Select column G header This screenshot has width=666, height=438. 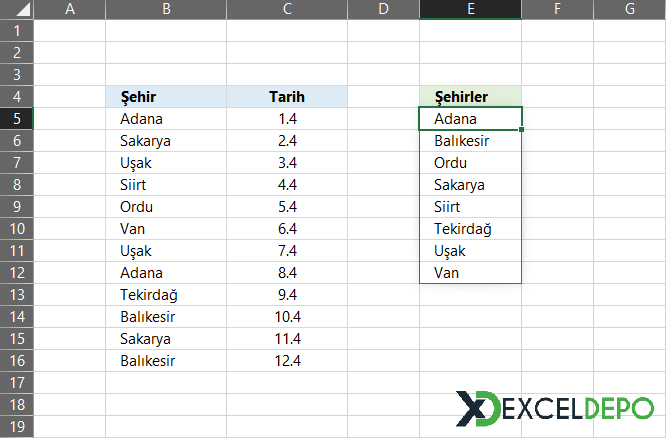[x=629, y=9]
